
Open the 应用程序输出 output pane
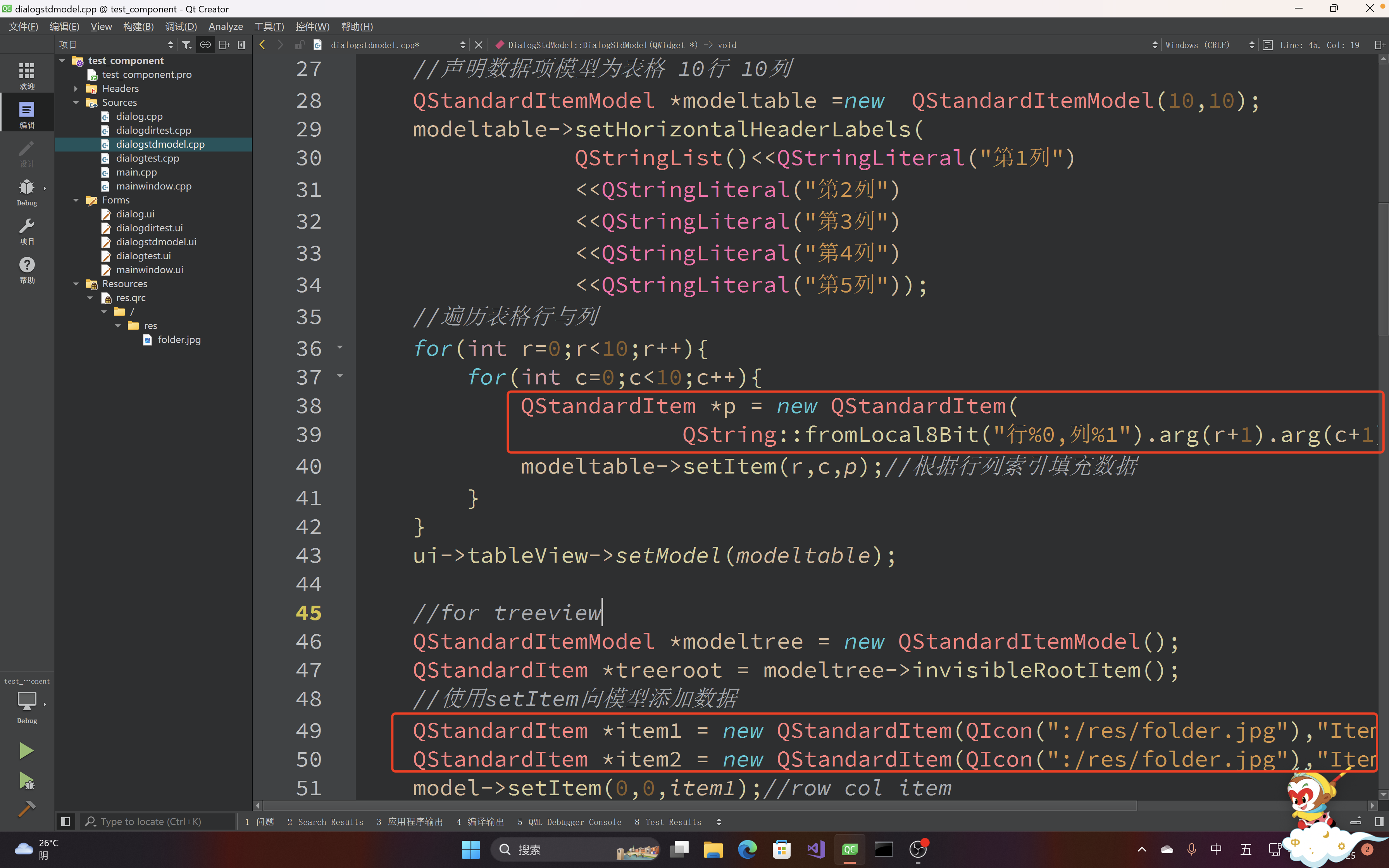(x=410, y=822)
